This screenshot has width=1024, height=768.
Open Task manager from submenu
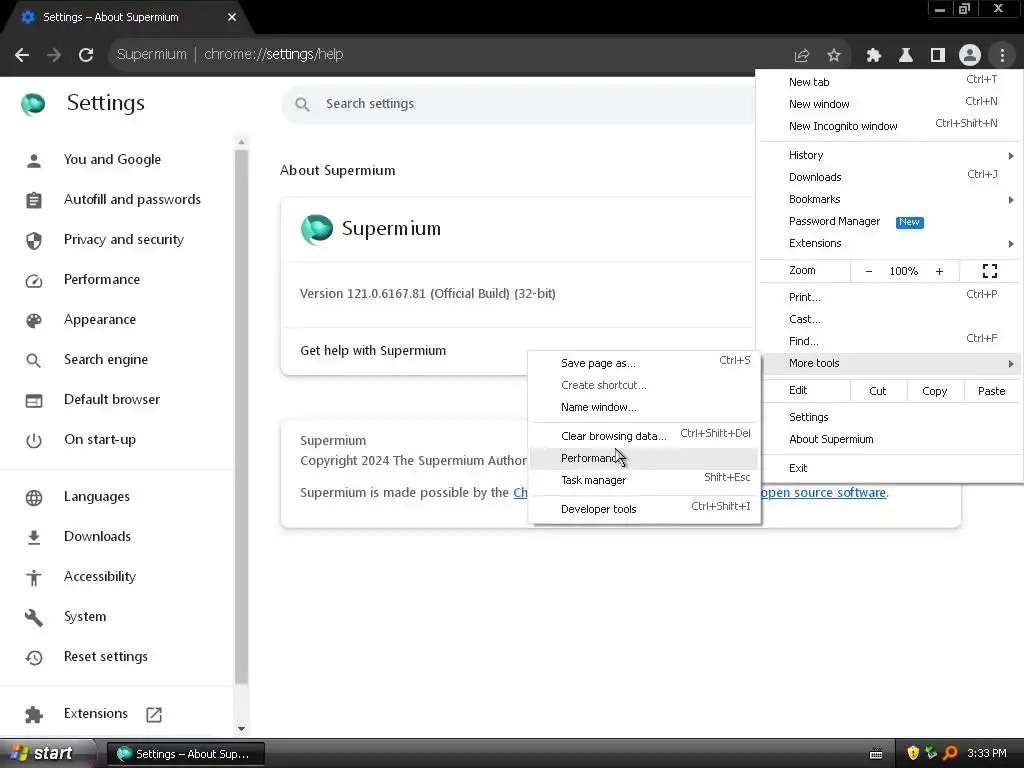point(644,480)
